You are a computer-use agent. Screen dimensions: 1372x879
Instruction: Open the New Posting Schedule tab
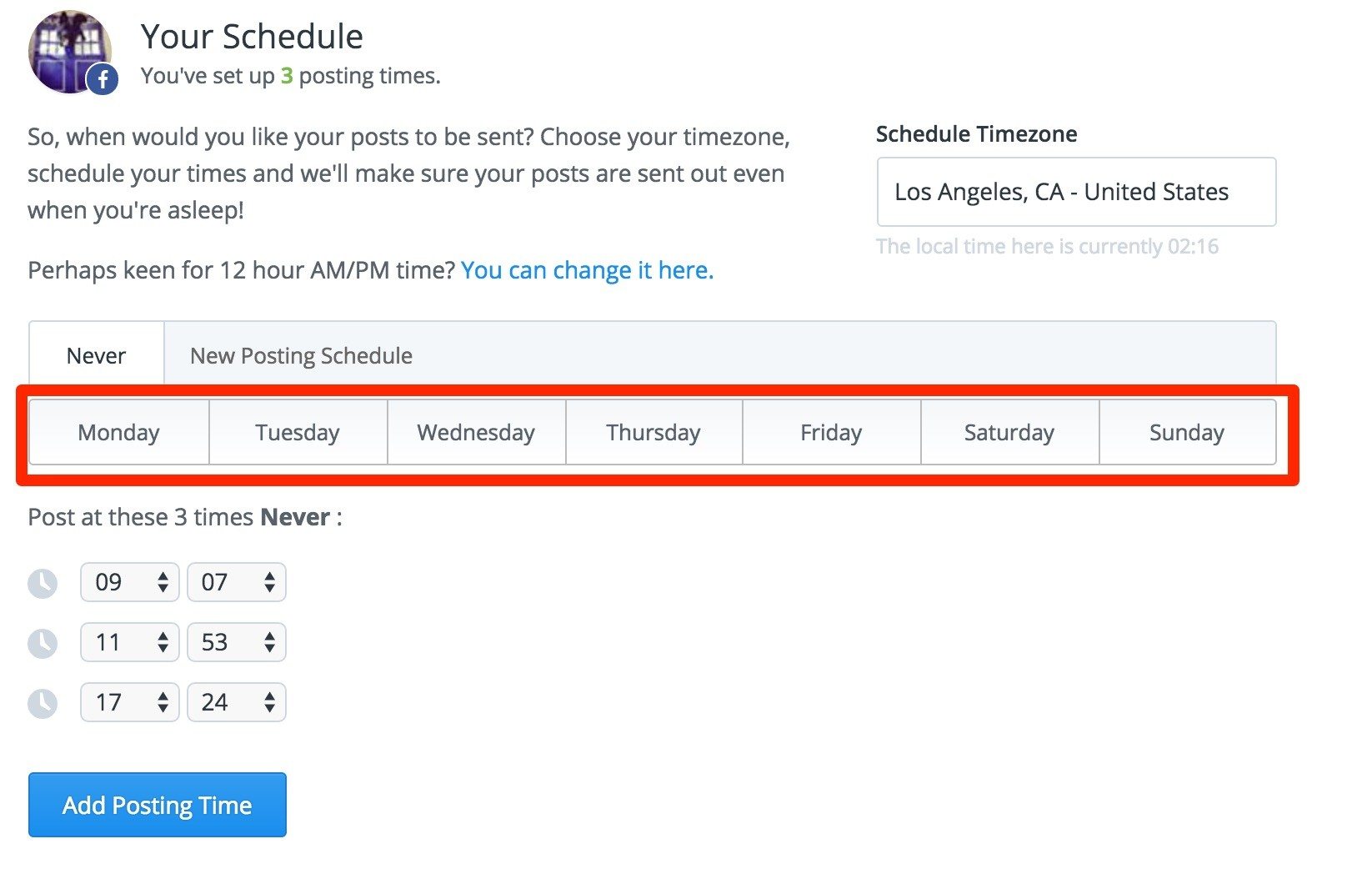click(x=301, y=354)
